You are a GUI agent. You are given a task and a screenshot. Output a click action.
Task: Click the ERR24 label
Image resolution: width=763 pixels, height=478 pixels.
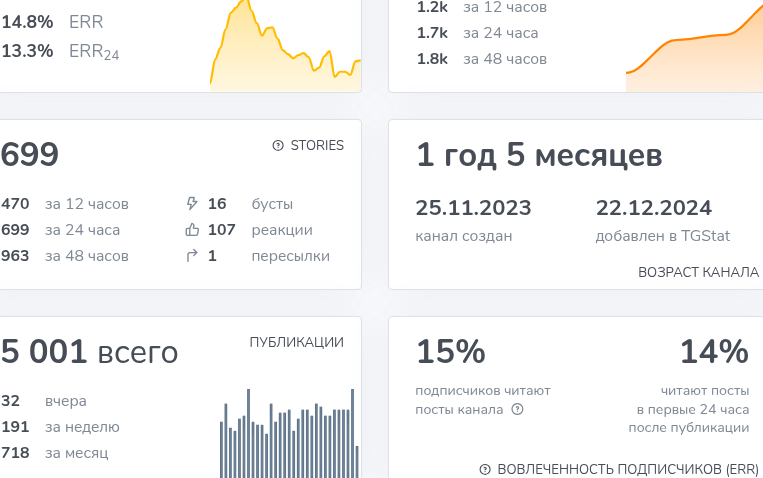click(x=94, y=52)
